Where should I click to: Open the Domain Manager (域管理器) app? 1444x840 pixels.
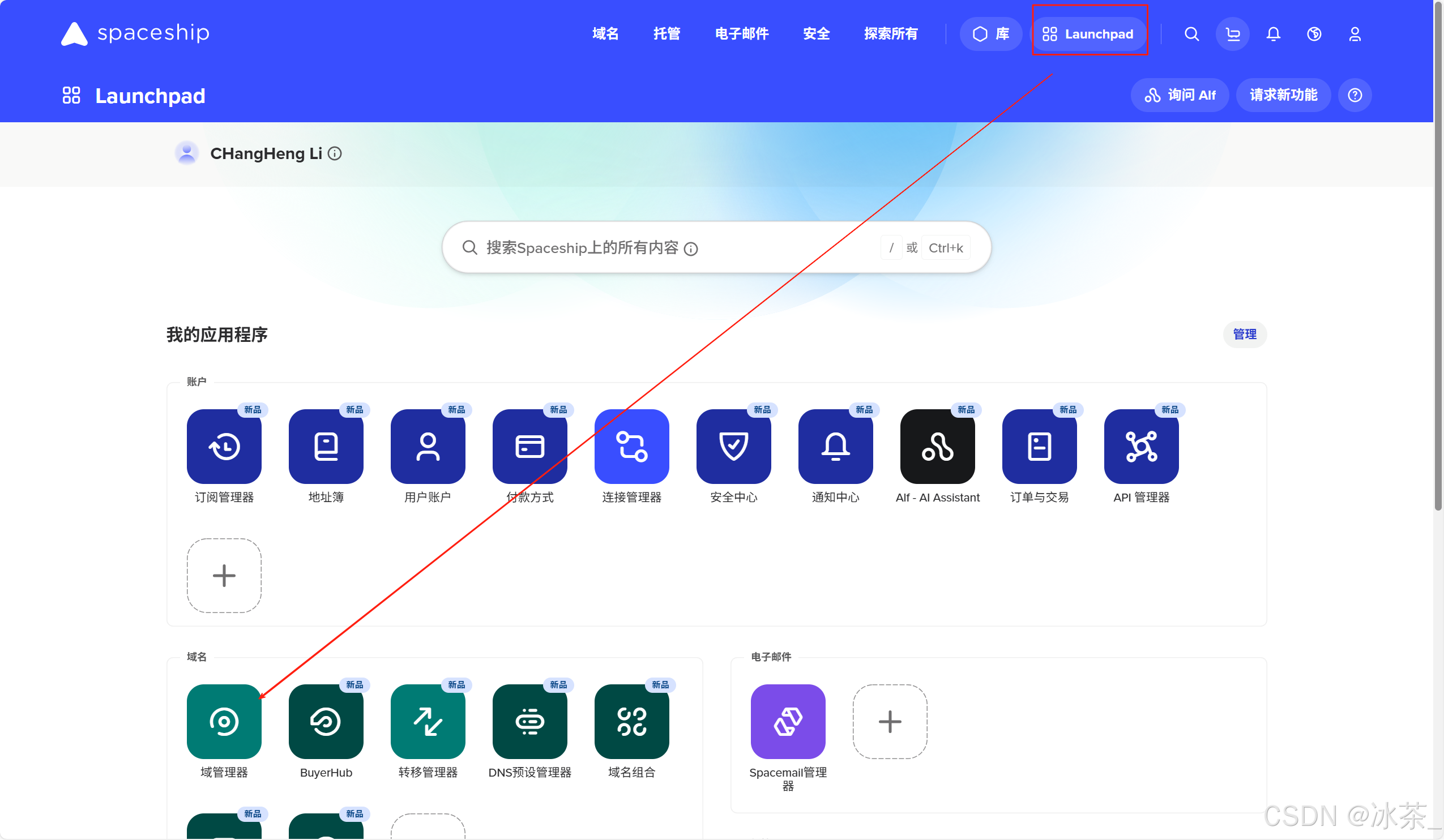tap(224, 721)
